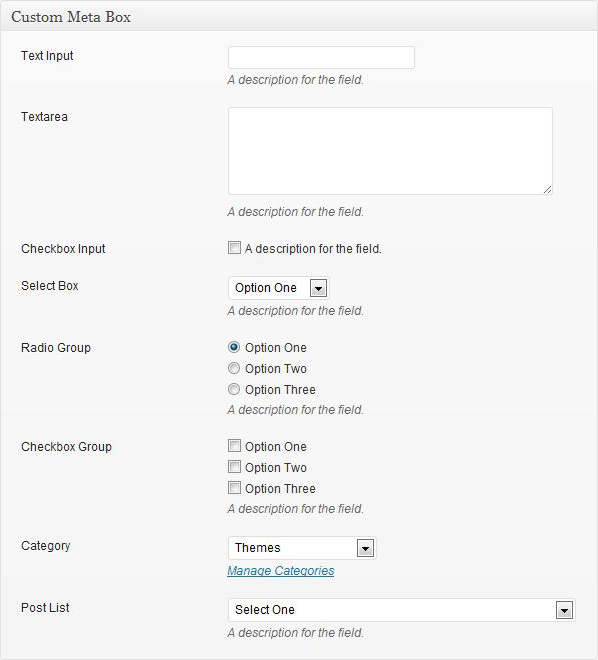Image resolution: width=598 pixels, height=660 pixels.
Task: Click the Select One post list box
Action: (x=401, y=610)
